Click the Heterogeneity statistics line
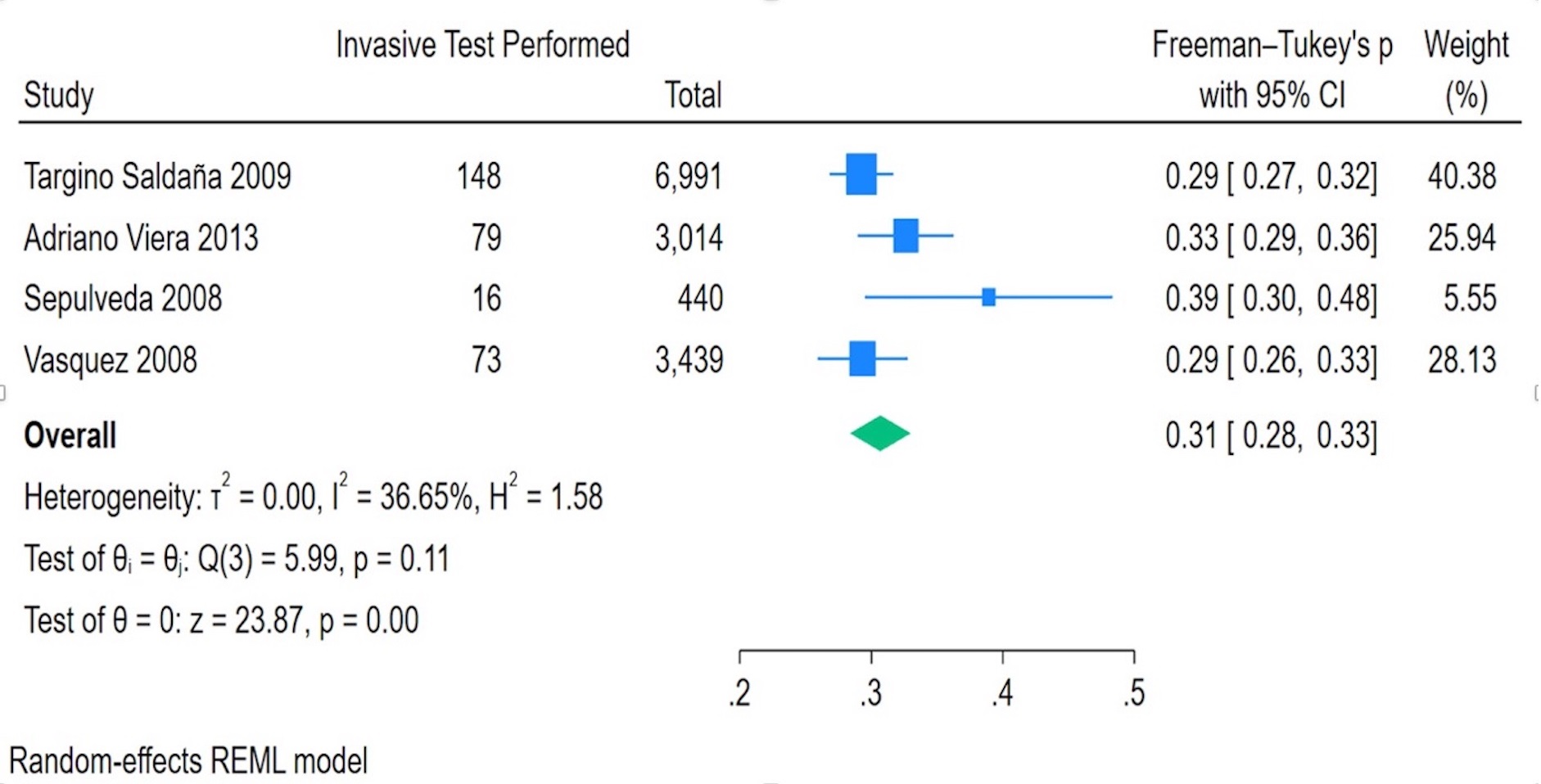 coord(313,496)
